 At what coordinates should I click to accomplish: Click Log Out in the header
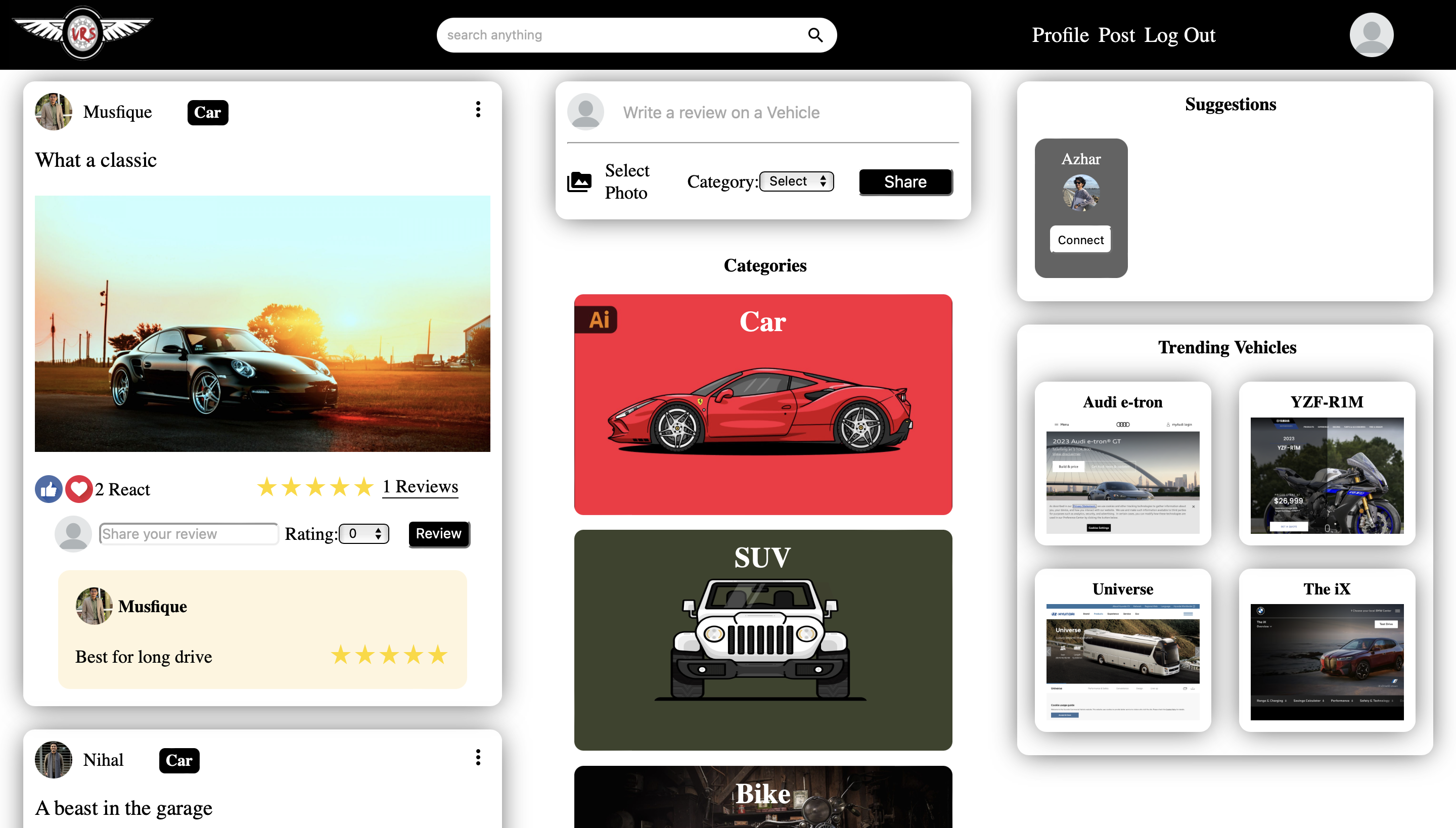click(x=1179, y=35)
